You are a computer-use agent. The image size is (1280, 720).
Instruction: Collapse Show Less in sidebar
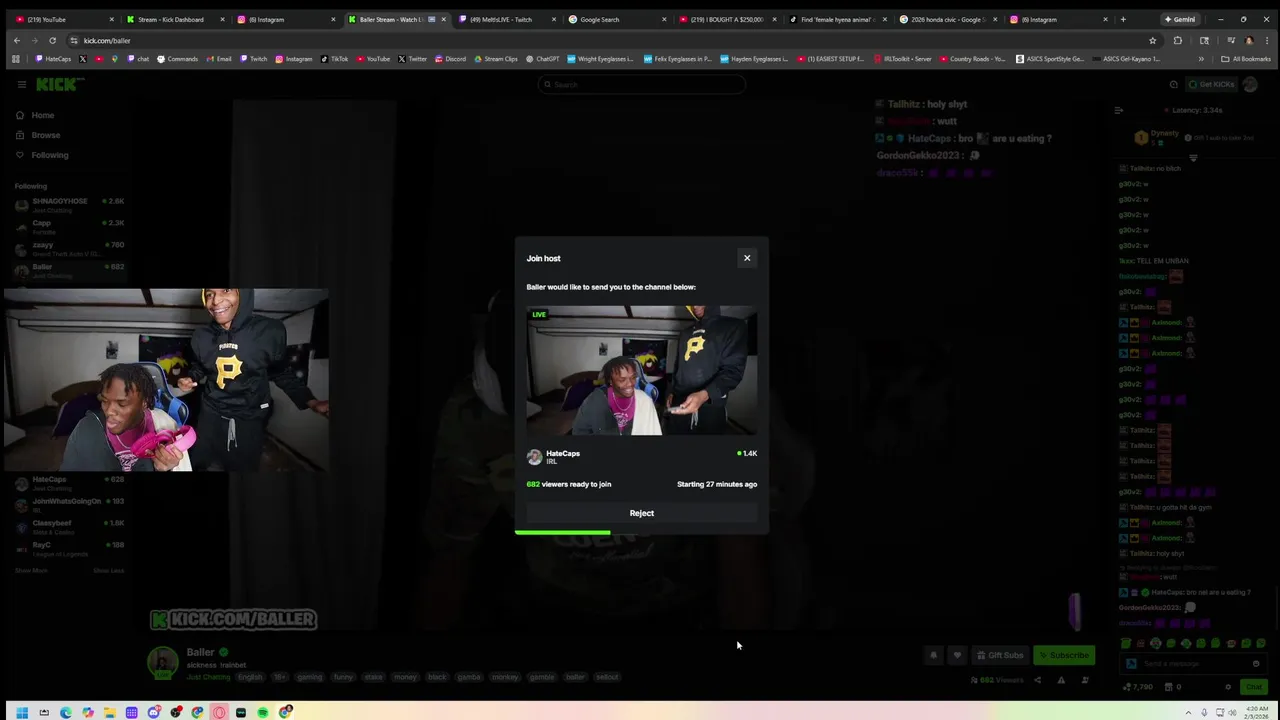tap(108, 570)
